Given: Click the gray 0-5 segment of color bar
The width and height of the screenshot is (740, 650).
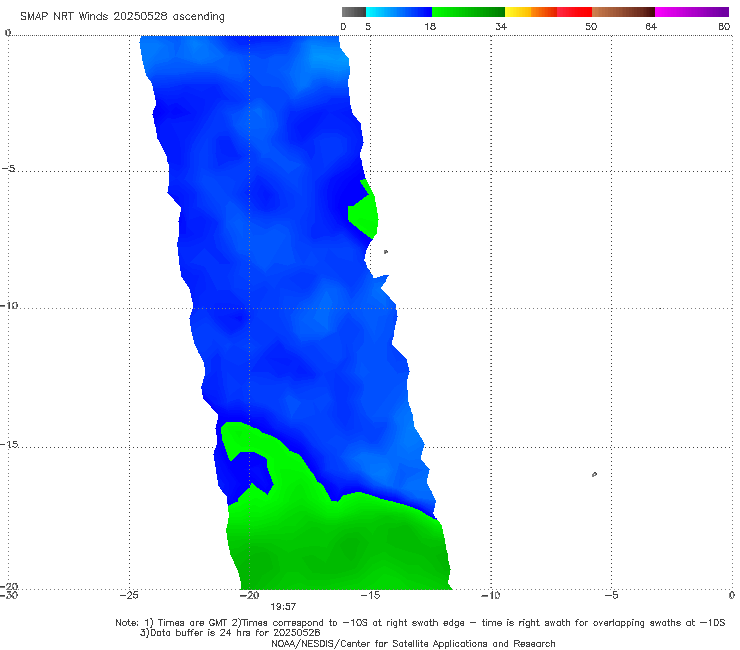Looking at the screenshot, I should [x=354, y=12].
